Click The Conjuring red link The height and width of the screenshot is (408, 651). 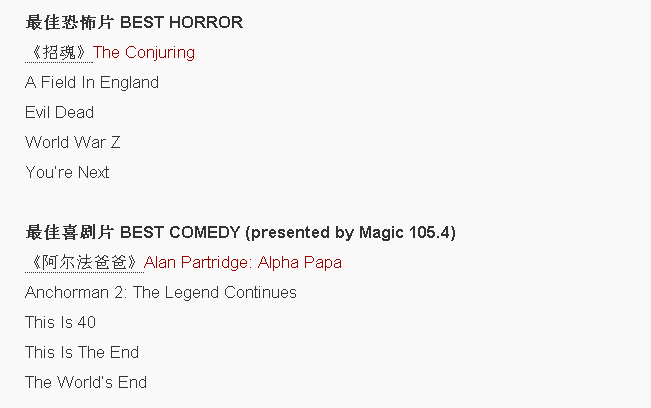[x=144, y=53]
